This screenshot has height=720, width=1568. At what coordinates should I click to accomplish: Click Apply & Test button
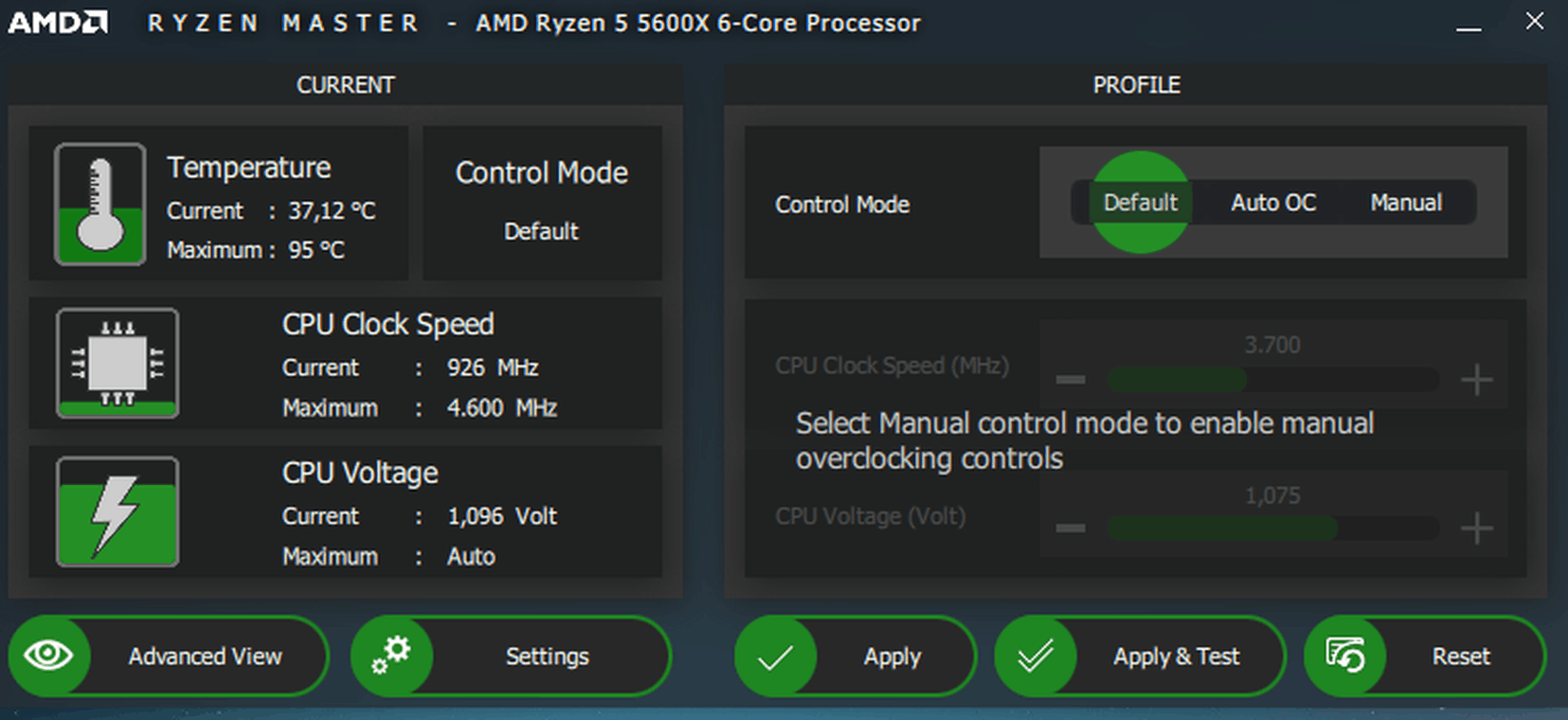tap(1140, 656)
